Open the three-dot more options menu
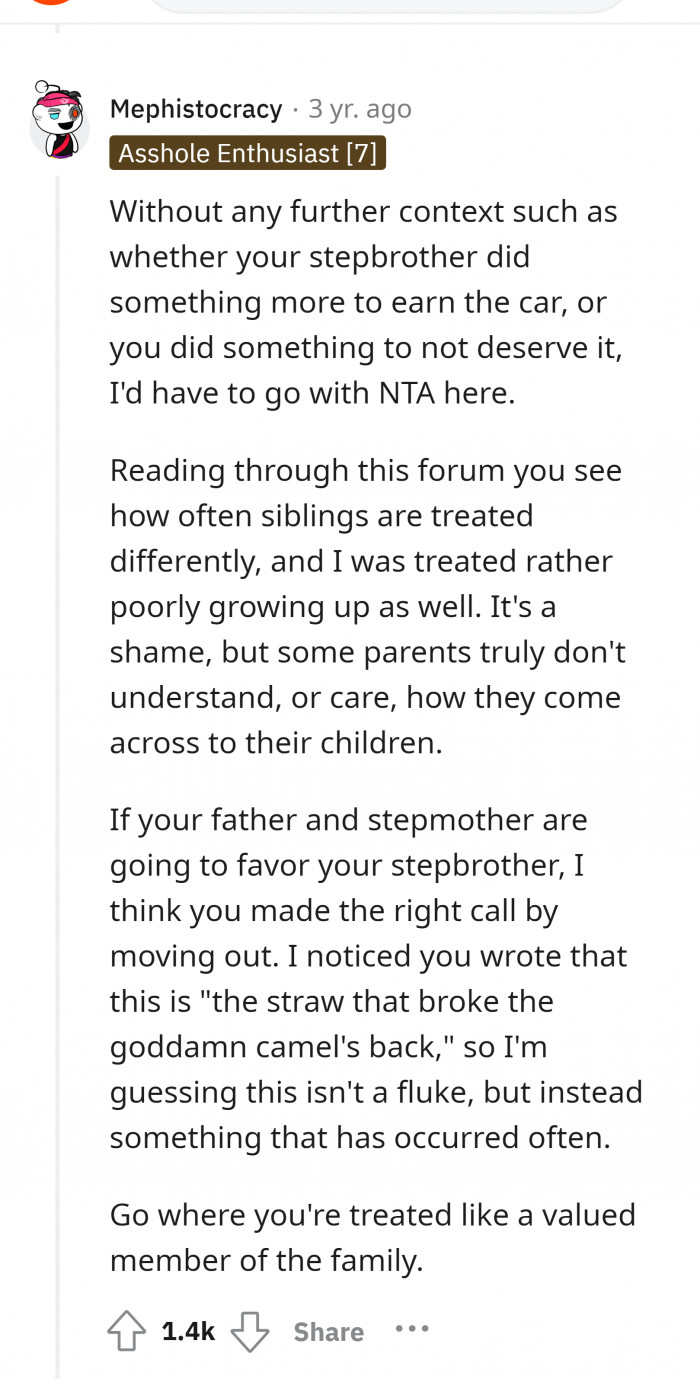The height and width of the screenshot is (1379, 700). point(412,1329)
